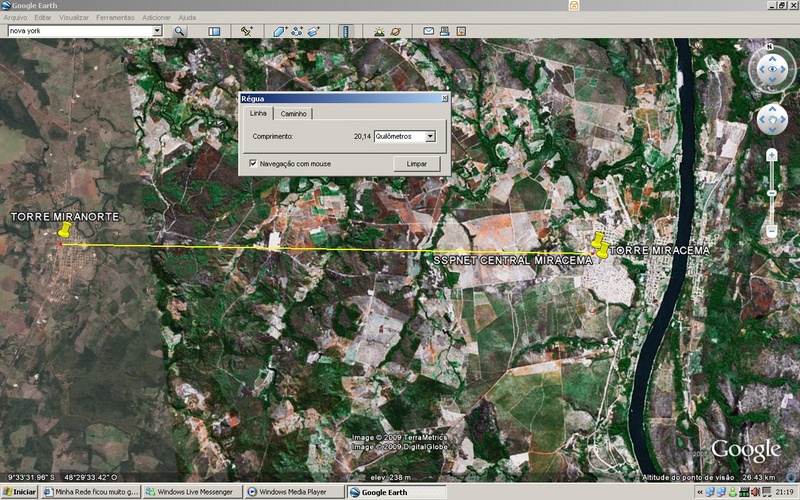The height and width of the screenshot is (500, 800).
Task: Switch to Sky planet icon
Action: click(396, 31)
